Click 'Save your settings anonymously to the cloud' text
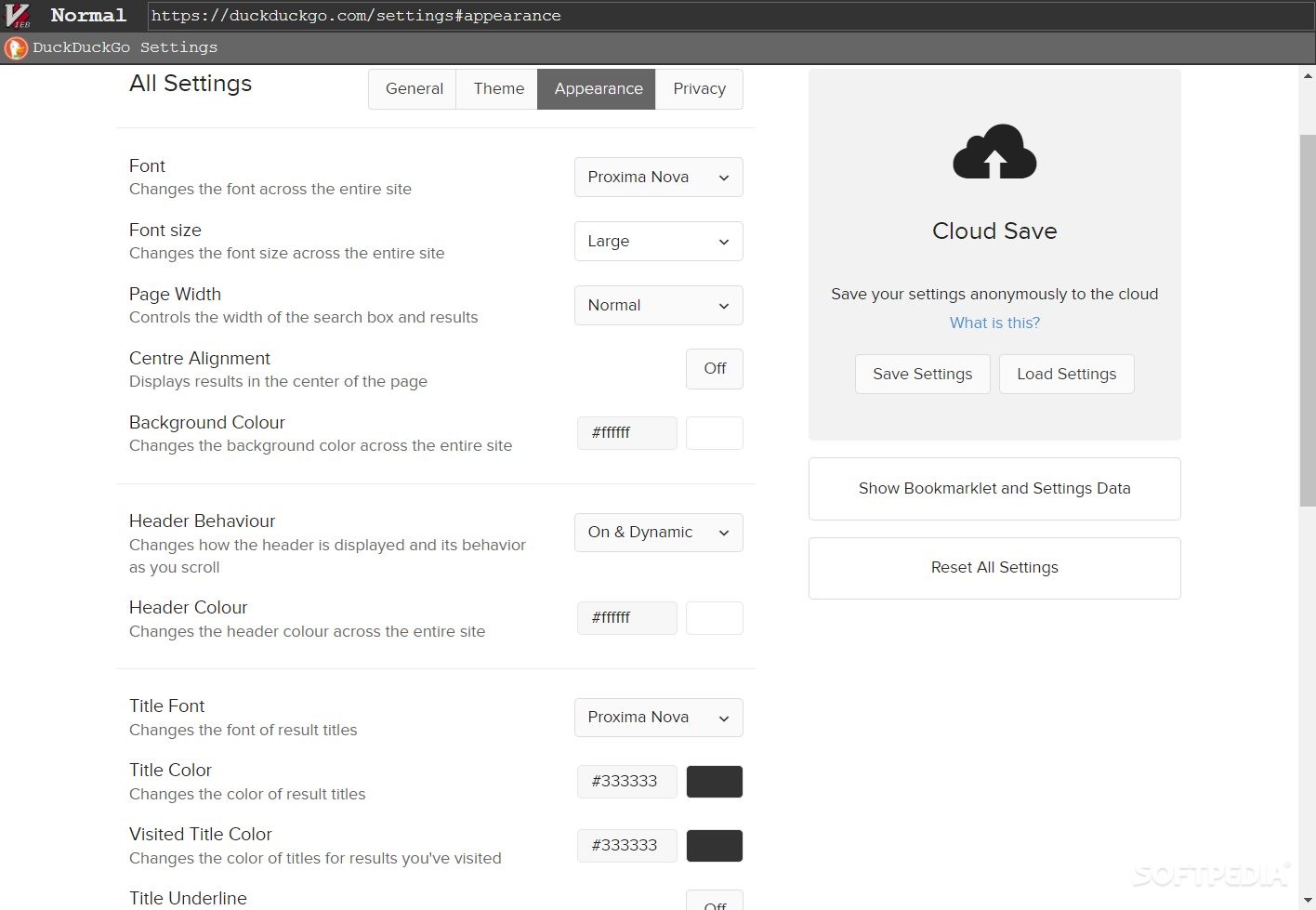Image resolution: width=1316 pixels, height=910 pixels. [994, 295]
